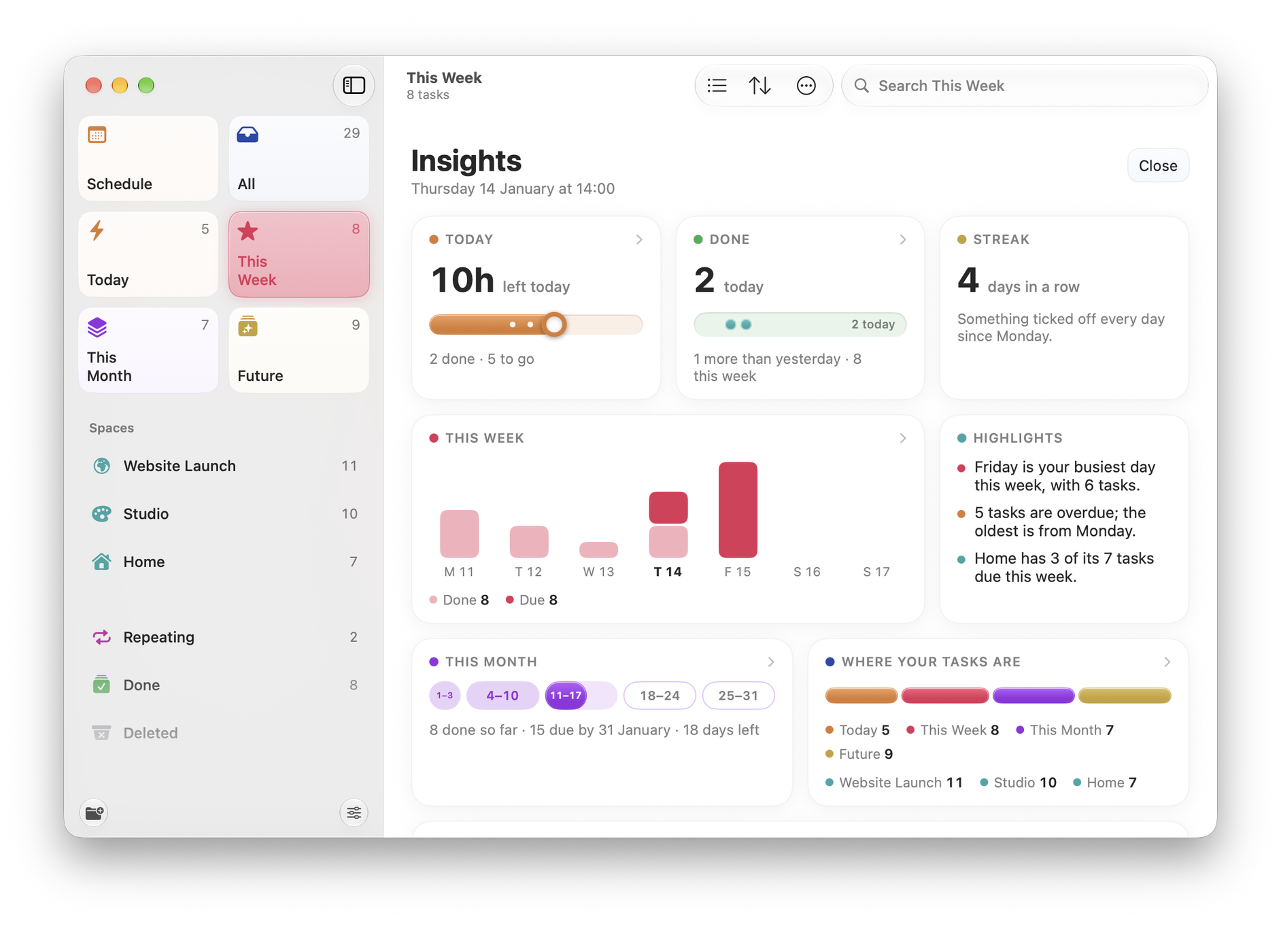Open the Future archive card

tap(299, 350)
